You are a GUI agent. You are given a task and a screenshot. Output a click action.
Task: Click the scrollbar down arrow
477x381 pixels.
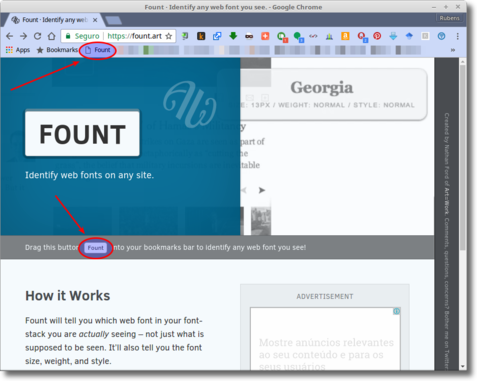pos(463,366)
